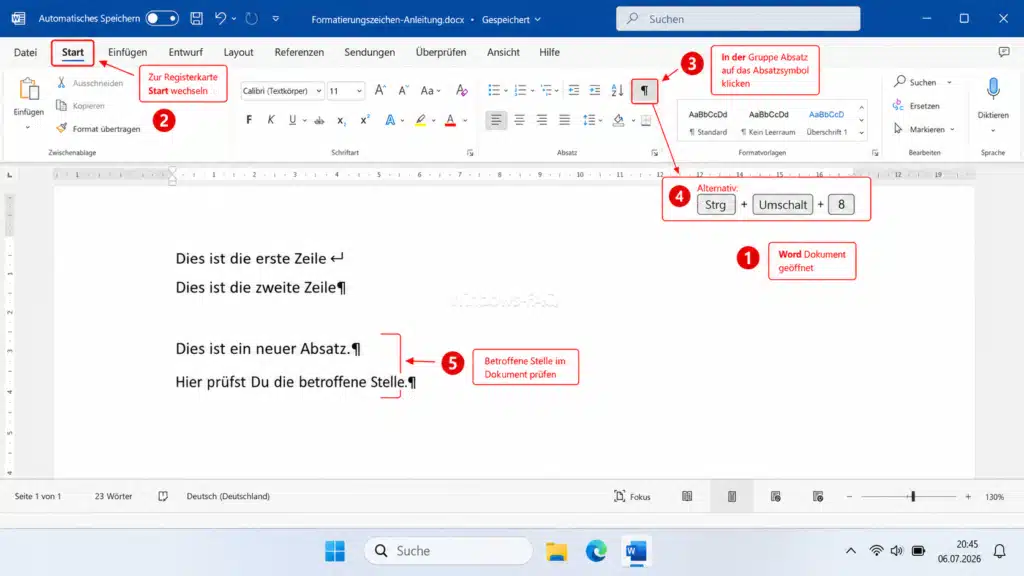Toggle Automatisches Speichern switch

(162, 18)
